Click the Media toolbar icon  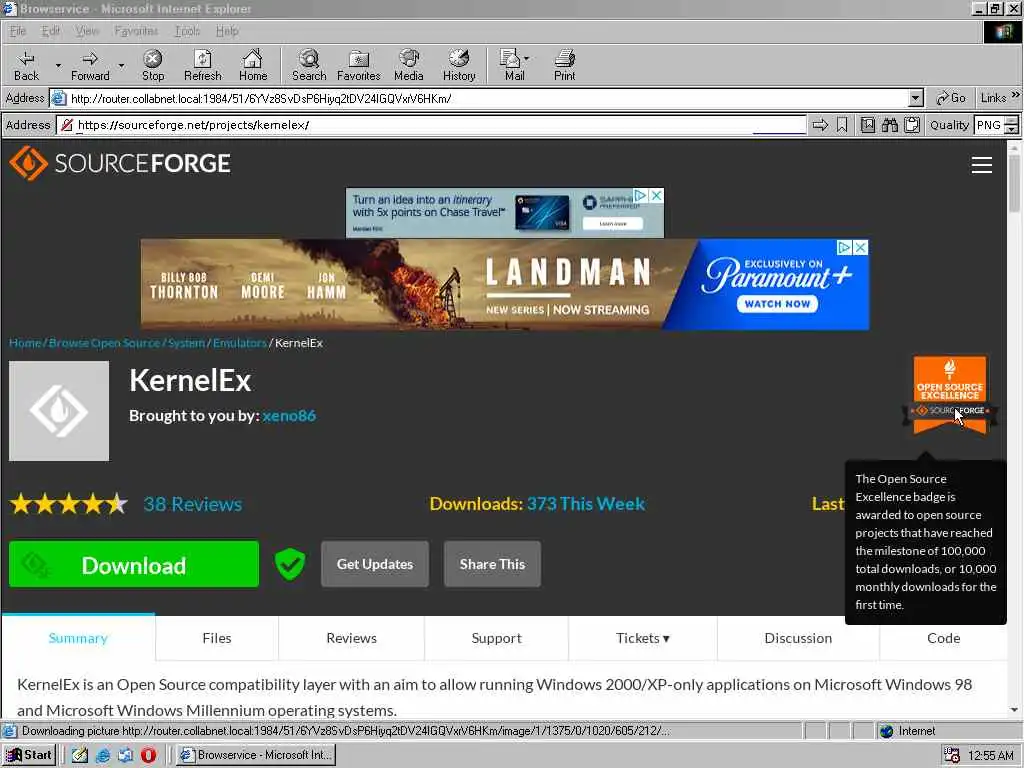(x=409, y=65)
